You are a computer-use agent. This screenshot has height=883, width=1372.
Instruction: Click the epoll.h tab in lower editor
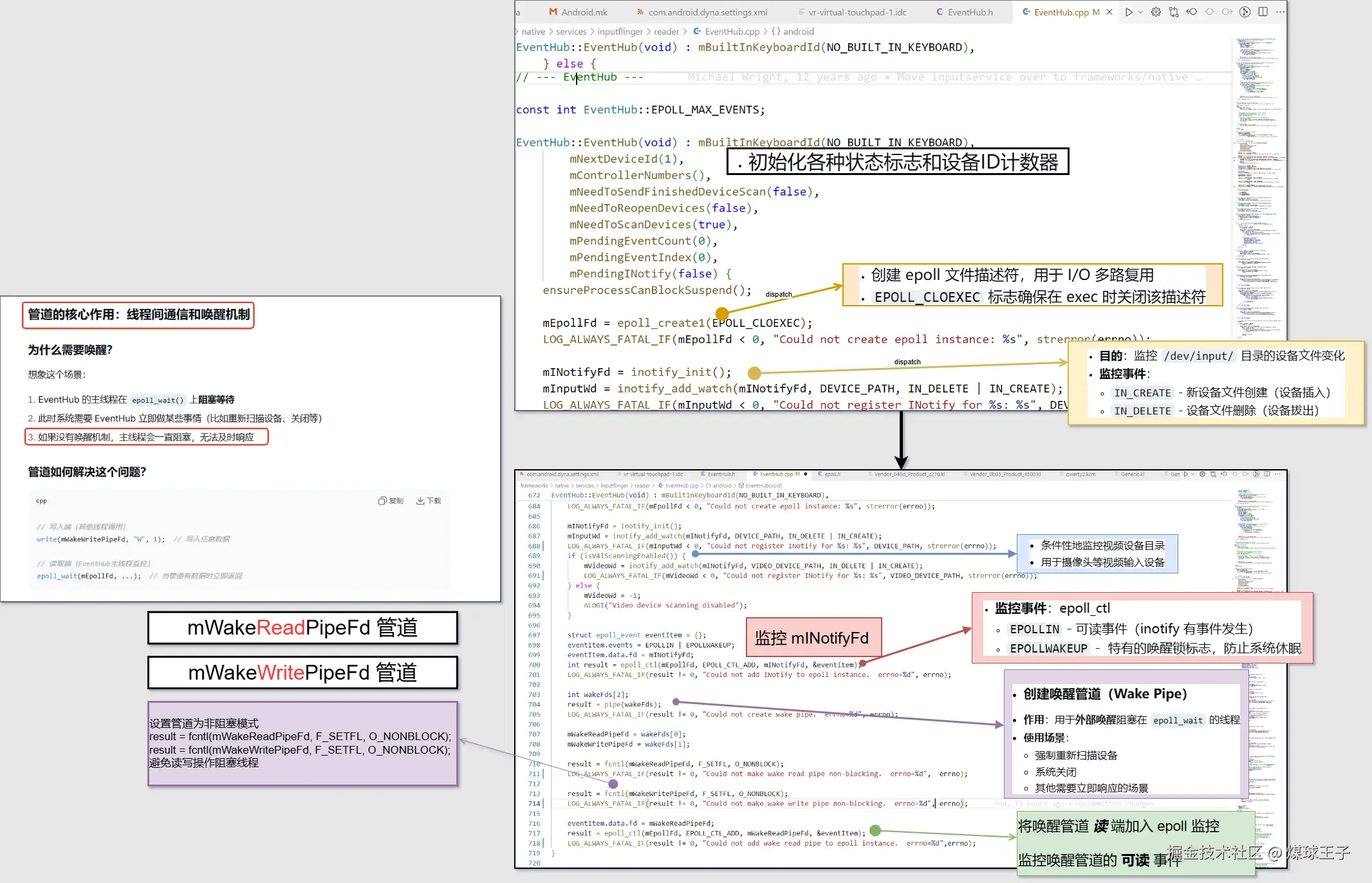[x=832, y=474]
